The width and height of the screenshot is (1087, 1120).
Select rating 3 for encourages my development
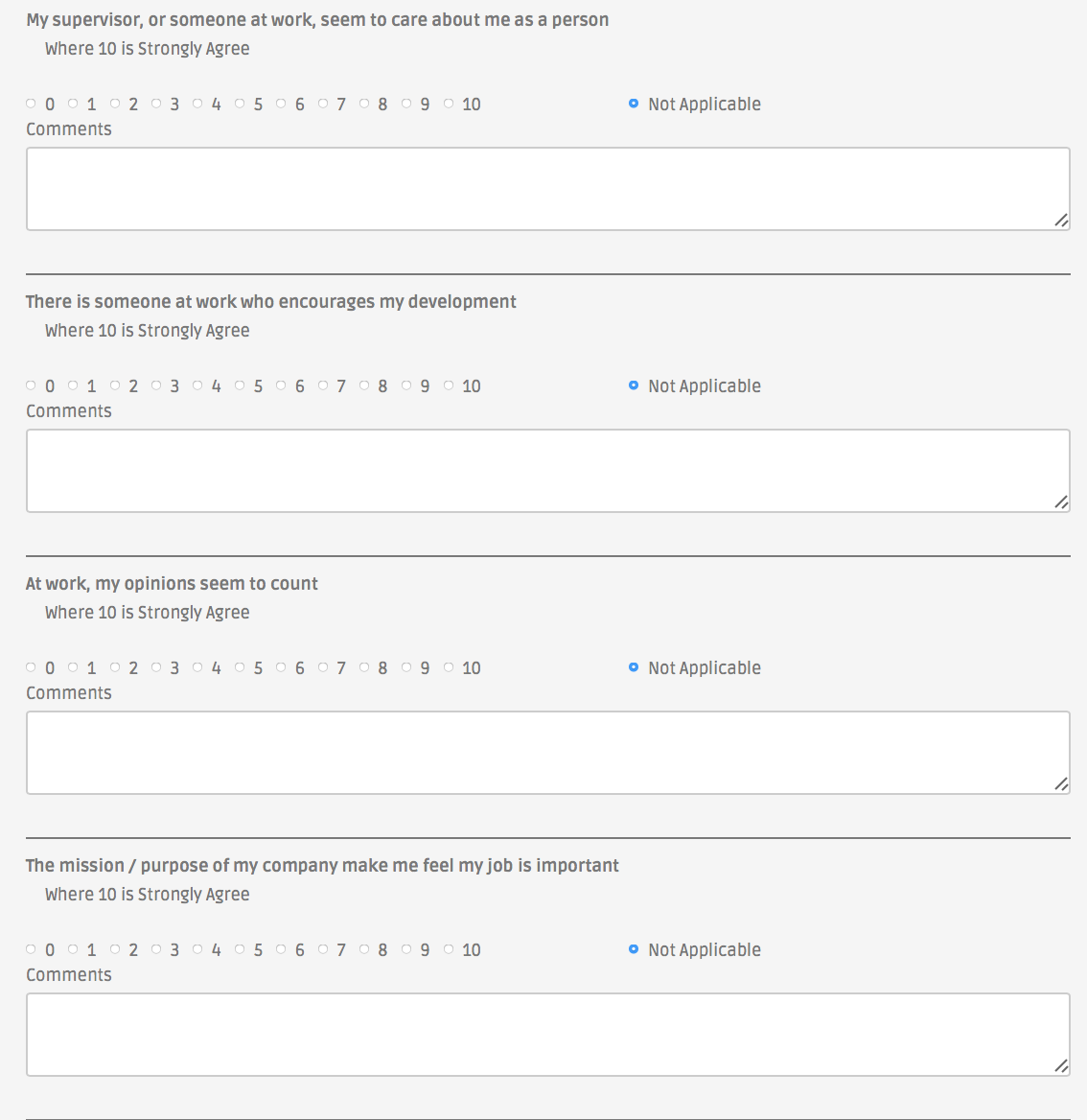(x=156, y=385)
